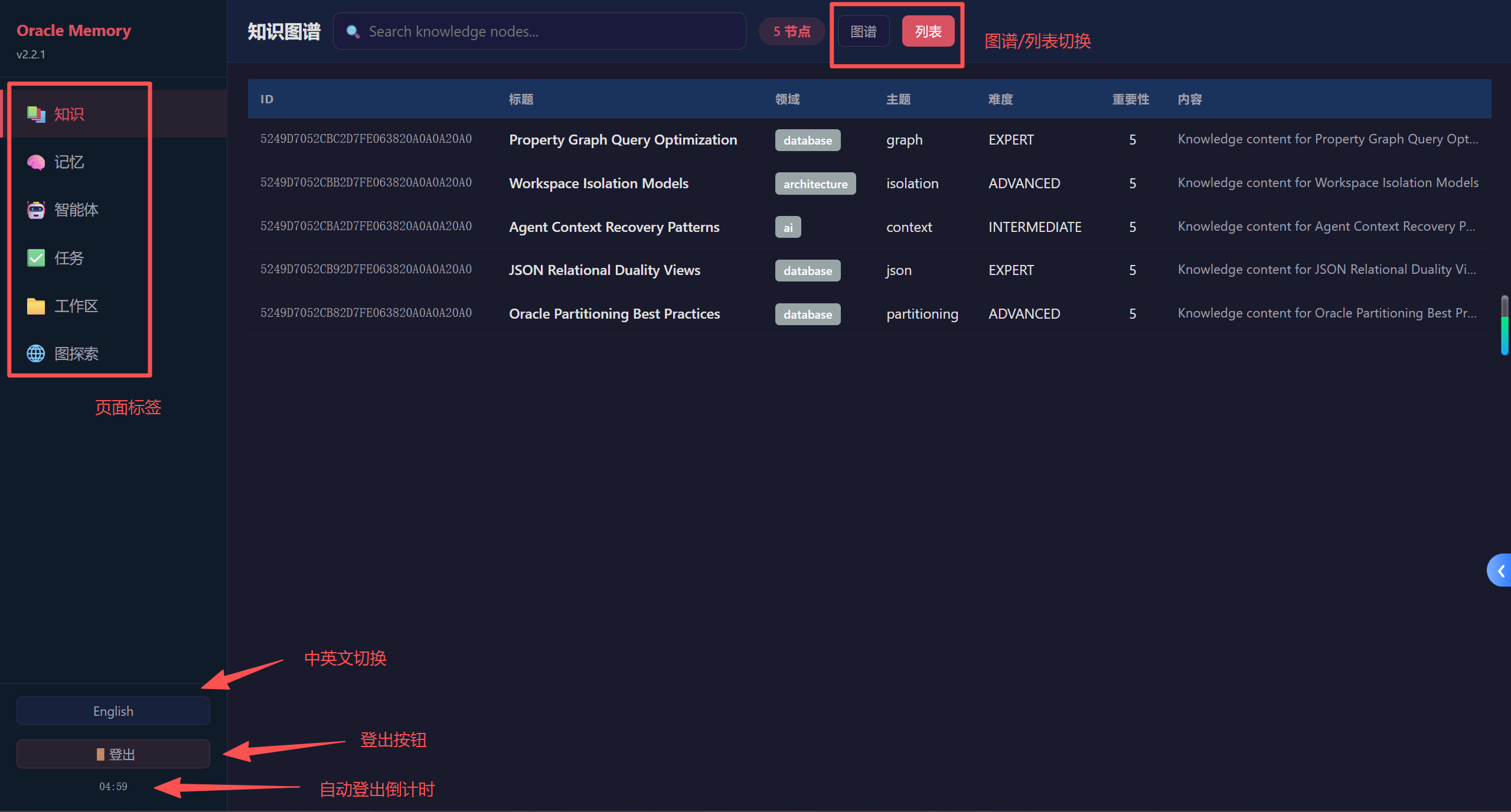Click database tag in Property Graph row
This screenshot has height=812, width=1511.
[x=808, y=140]
